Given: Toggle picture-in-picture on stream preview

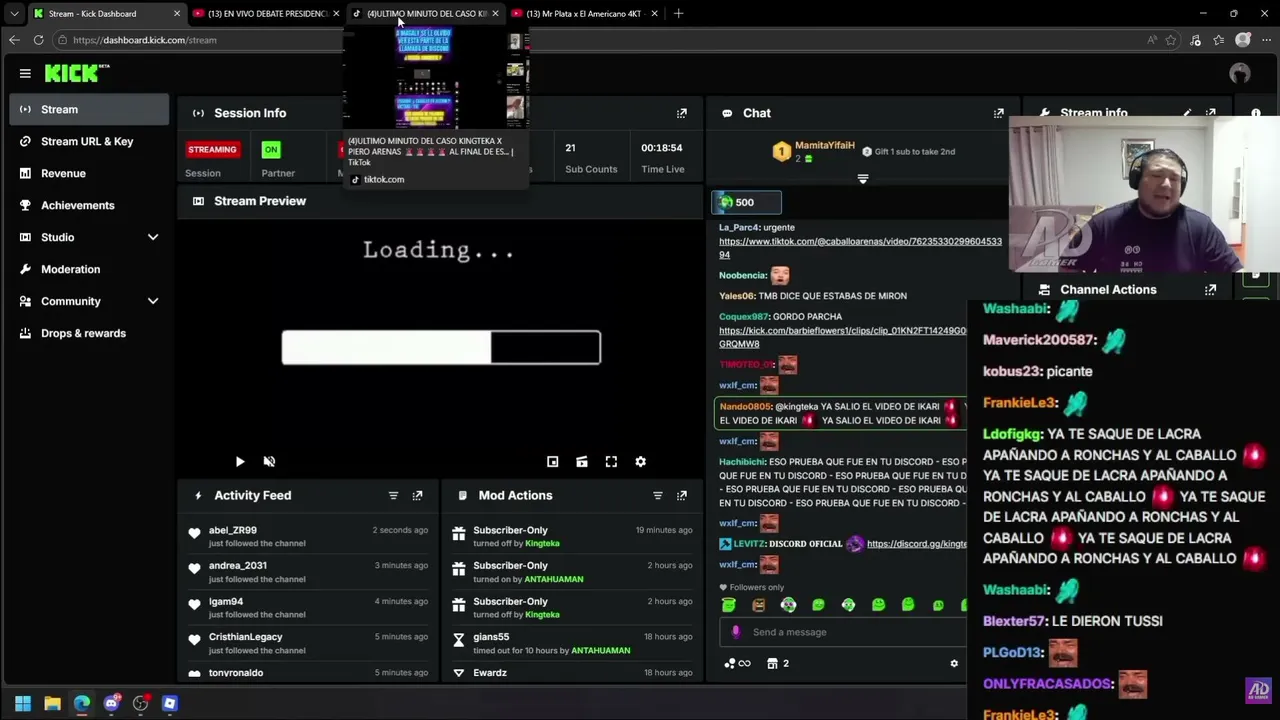Looking at the screenshot, I should (552, 461).
